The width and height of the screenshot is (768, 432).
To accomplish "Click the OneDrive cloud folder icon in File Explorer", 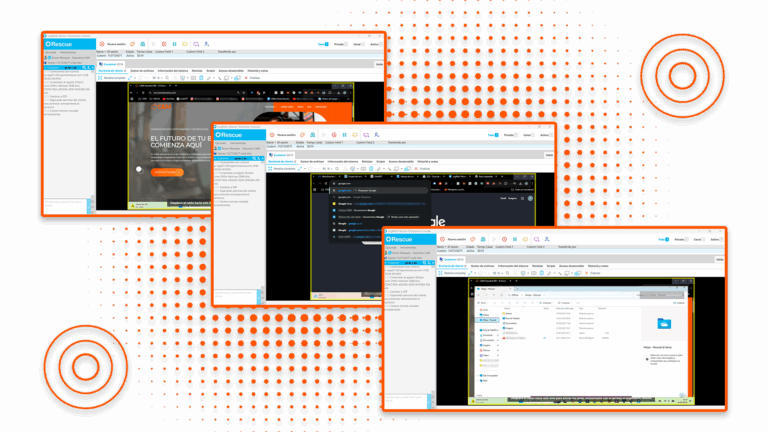I will (663, 323).
